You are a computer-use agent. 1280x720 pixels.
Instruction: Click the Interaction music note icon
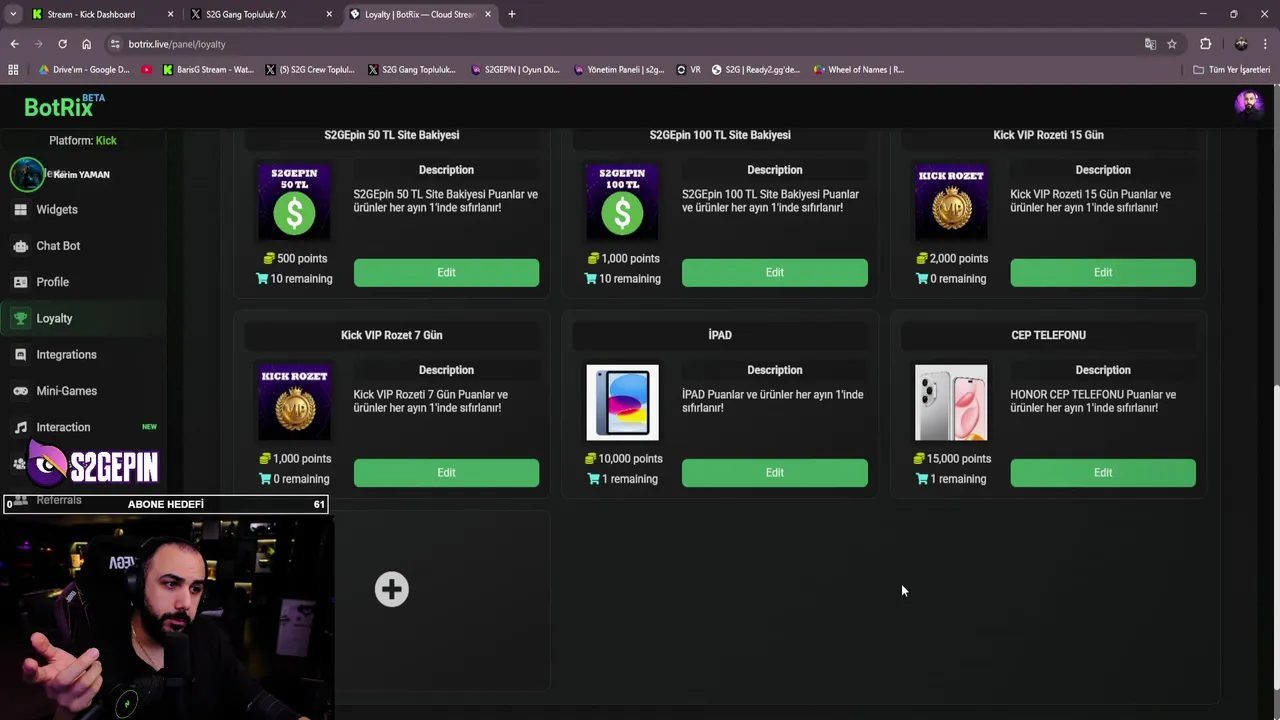pos(20,427)
